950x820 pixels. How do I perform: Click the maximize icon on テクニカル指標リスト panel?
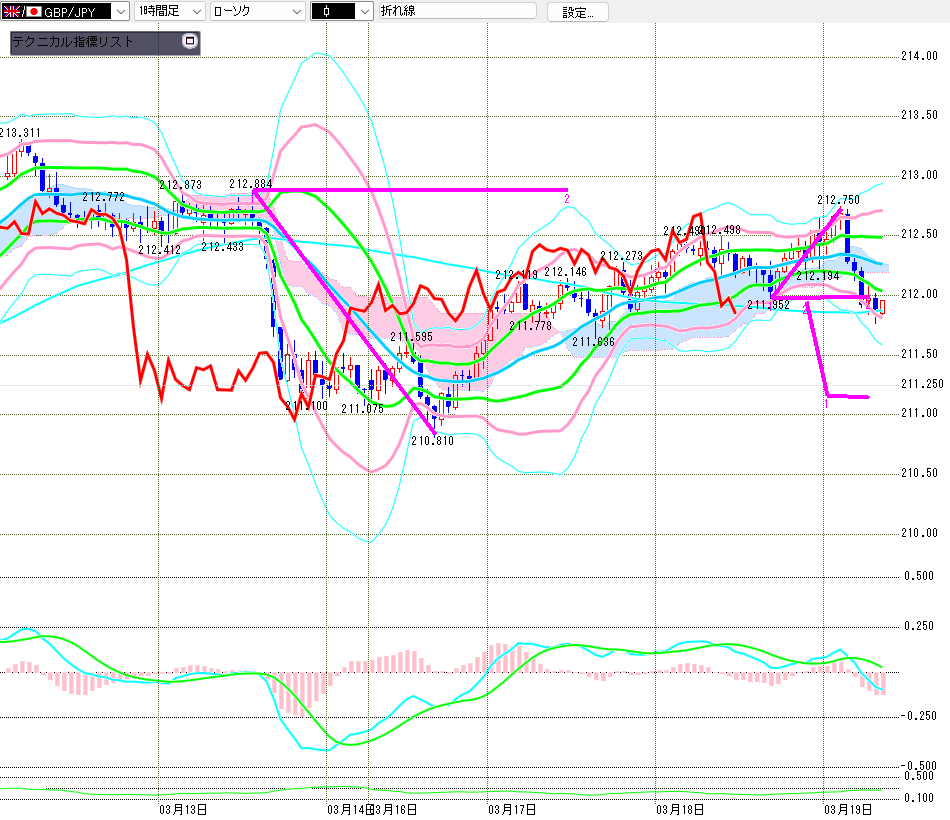click(x=190, y=42)
